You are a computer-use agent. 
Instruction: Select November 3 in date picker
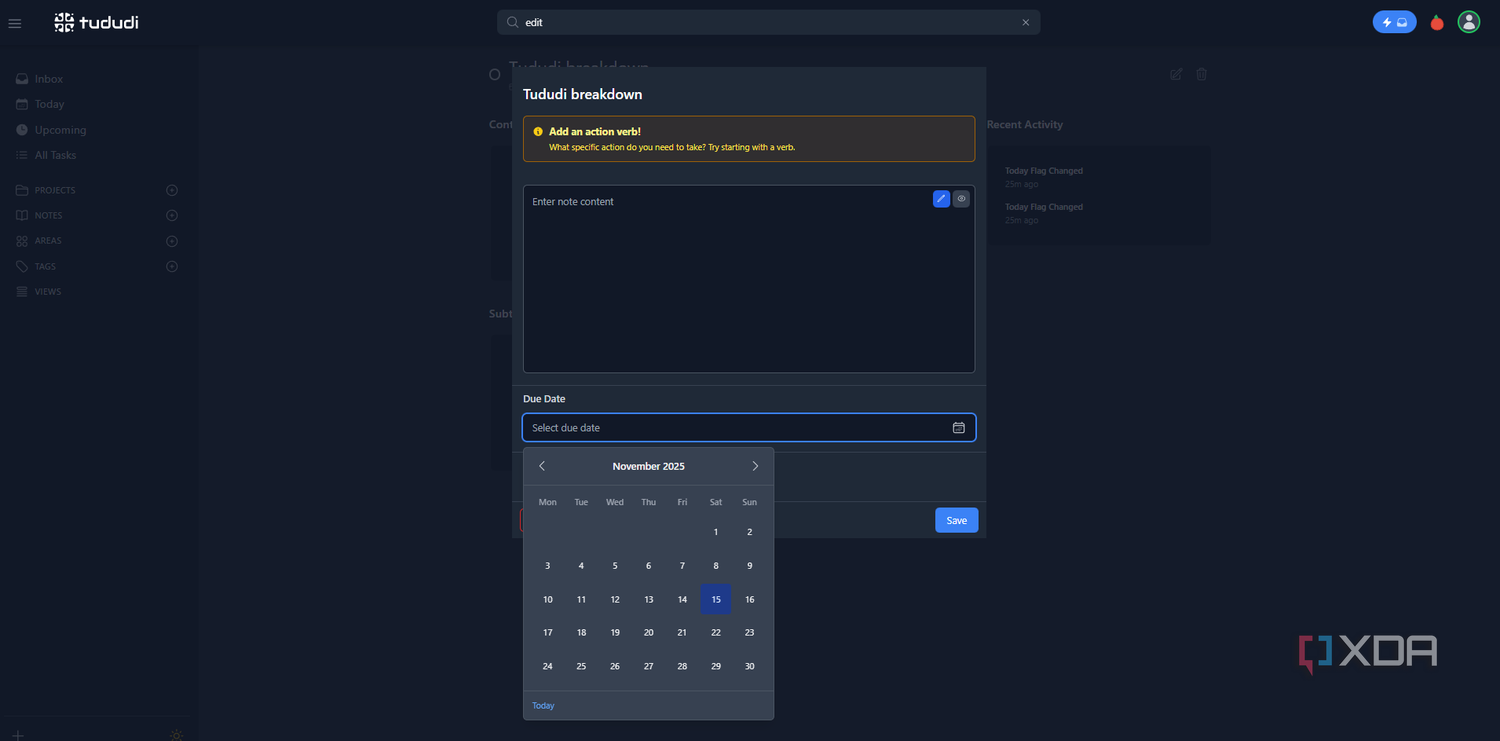coord(547,566)
